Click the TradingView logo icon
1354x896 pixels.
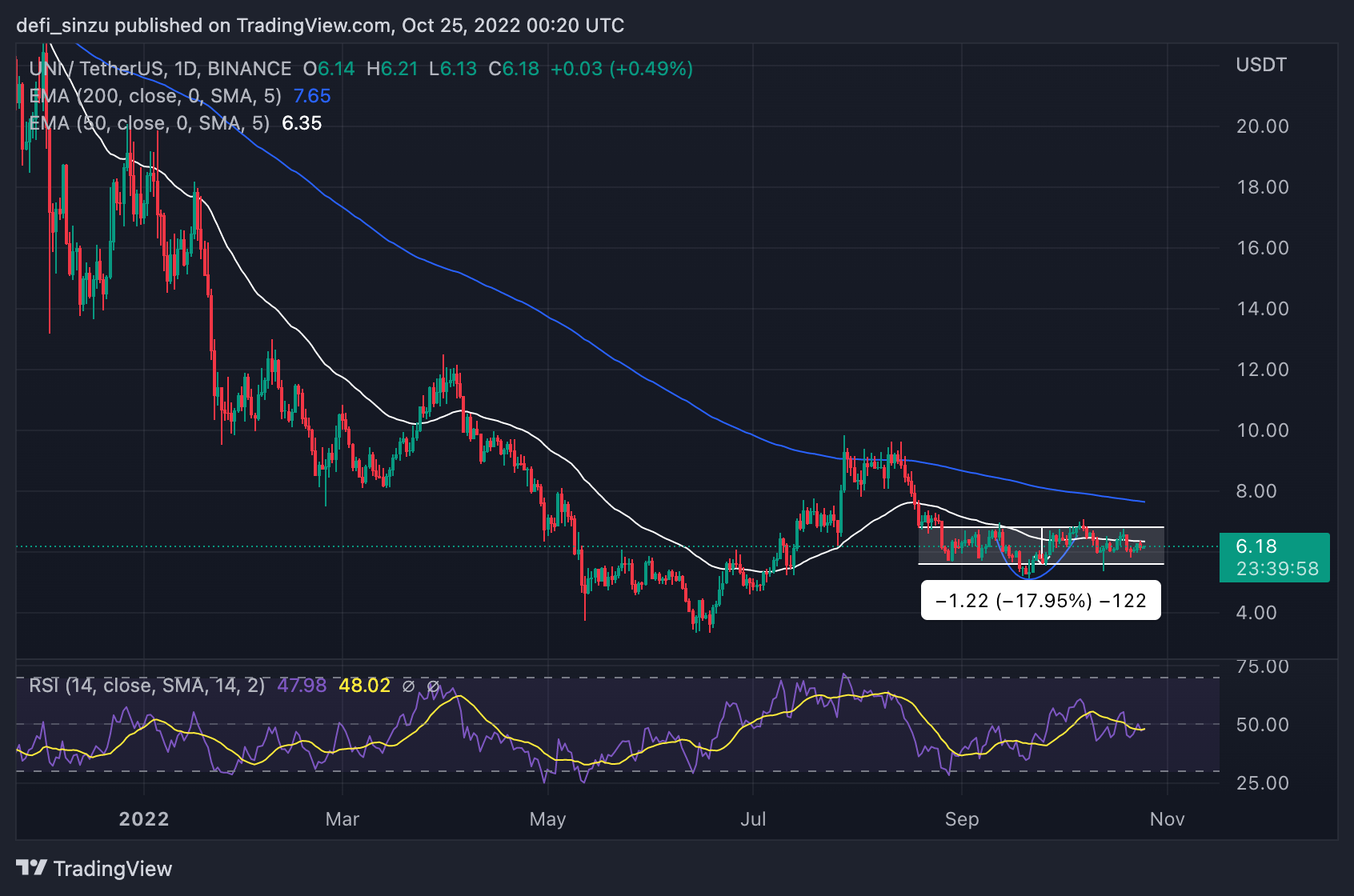(x=31, y=868)
